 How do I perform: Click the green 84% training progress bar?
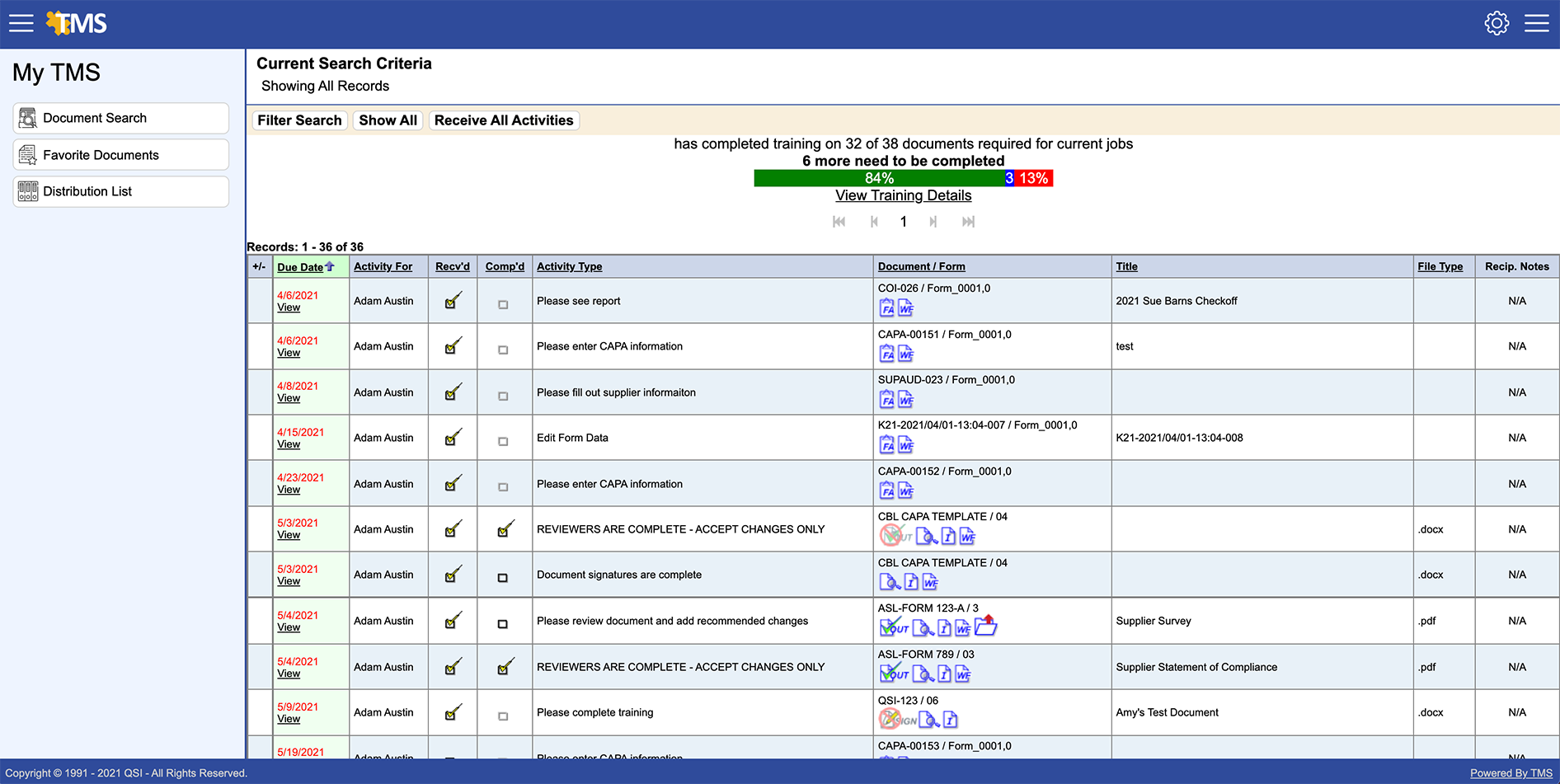(878, 178)
